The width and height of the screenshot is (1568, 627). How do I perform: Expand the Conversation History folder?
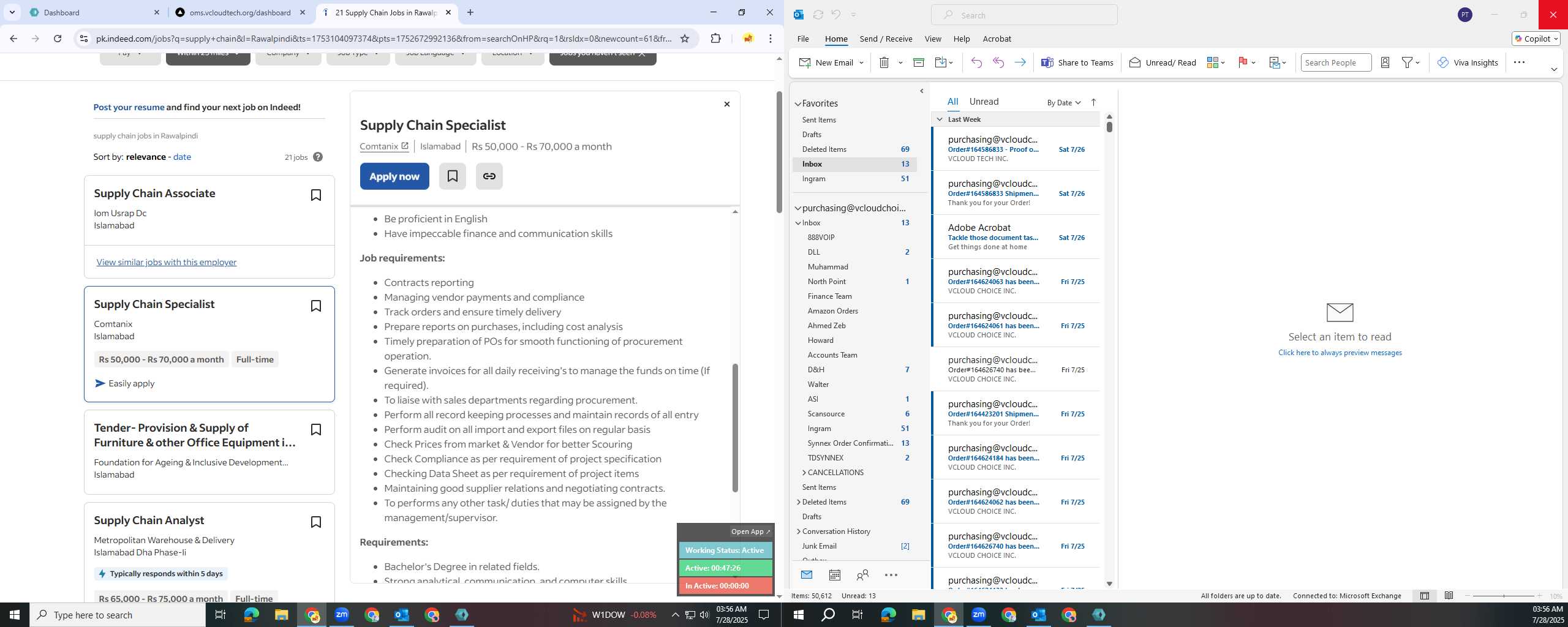[798, 531]
